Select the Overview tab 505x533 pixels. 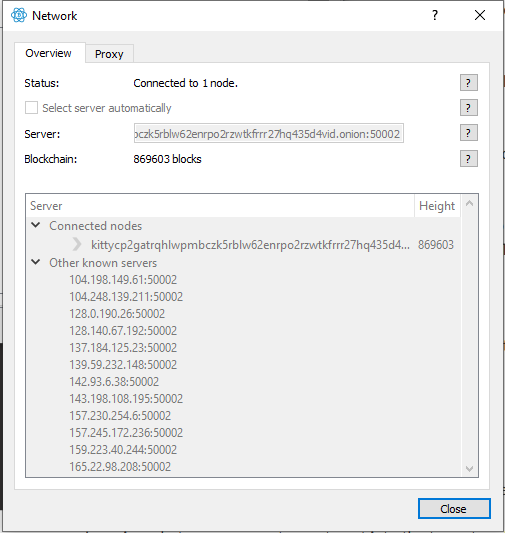(x=49, y=53)
